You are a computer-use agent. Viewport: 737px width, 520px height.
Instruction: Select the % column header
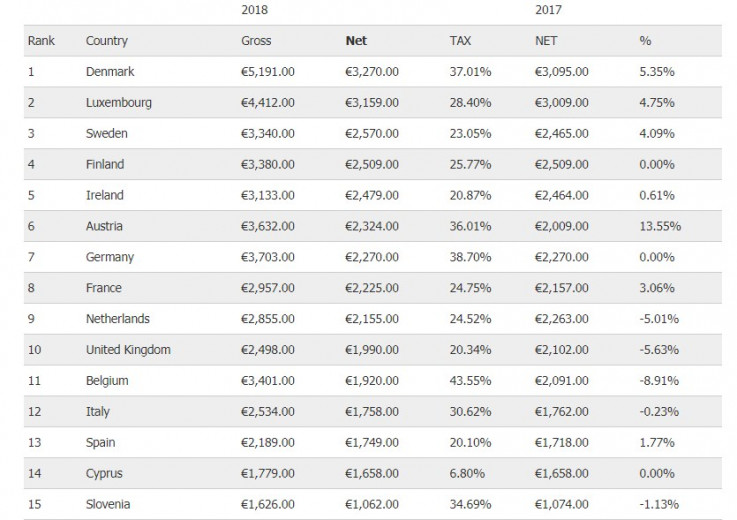(x=645, y=41)
